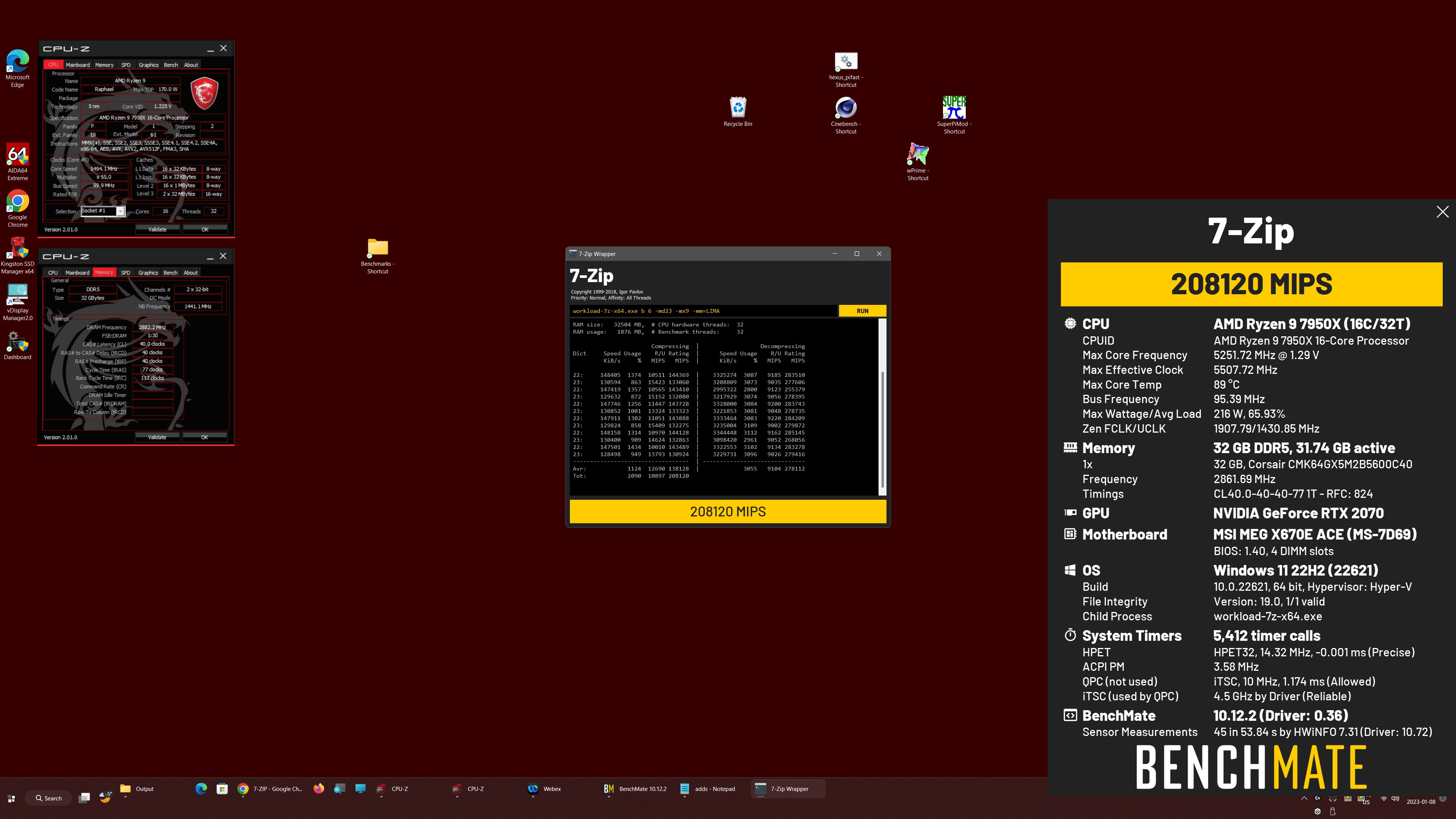Screen dimensions: 1456x819
Task: Open Bench tab in top CPU-Z window
Action: (x=171, y=65)
